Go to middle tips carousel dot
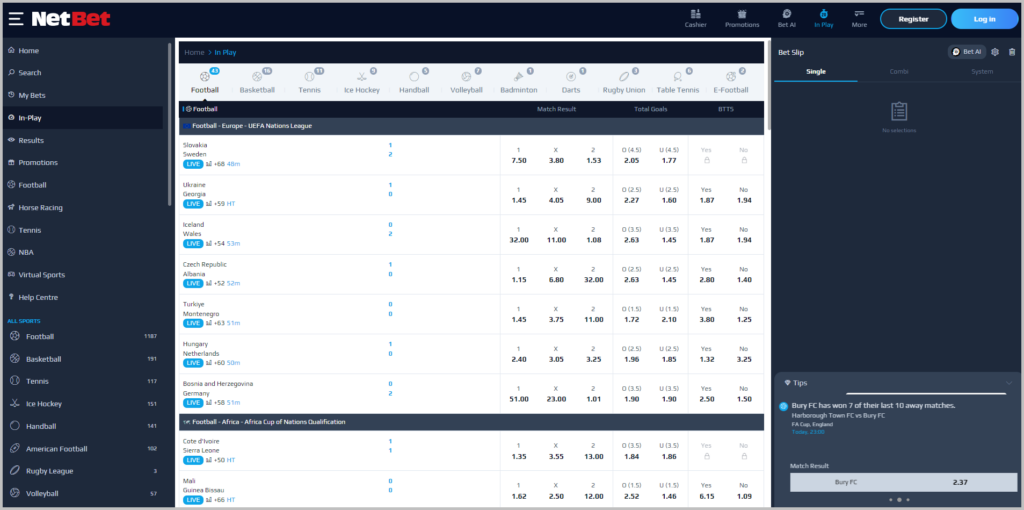The height and width of the screenshot is (510, 1024). click(899, 500)
